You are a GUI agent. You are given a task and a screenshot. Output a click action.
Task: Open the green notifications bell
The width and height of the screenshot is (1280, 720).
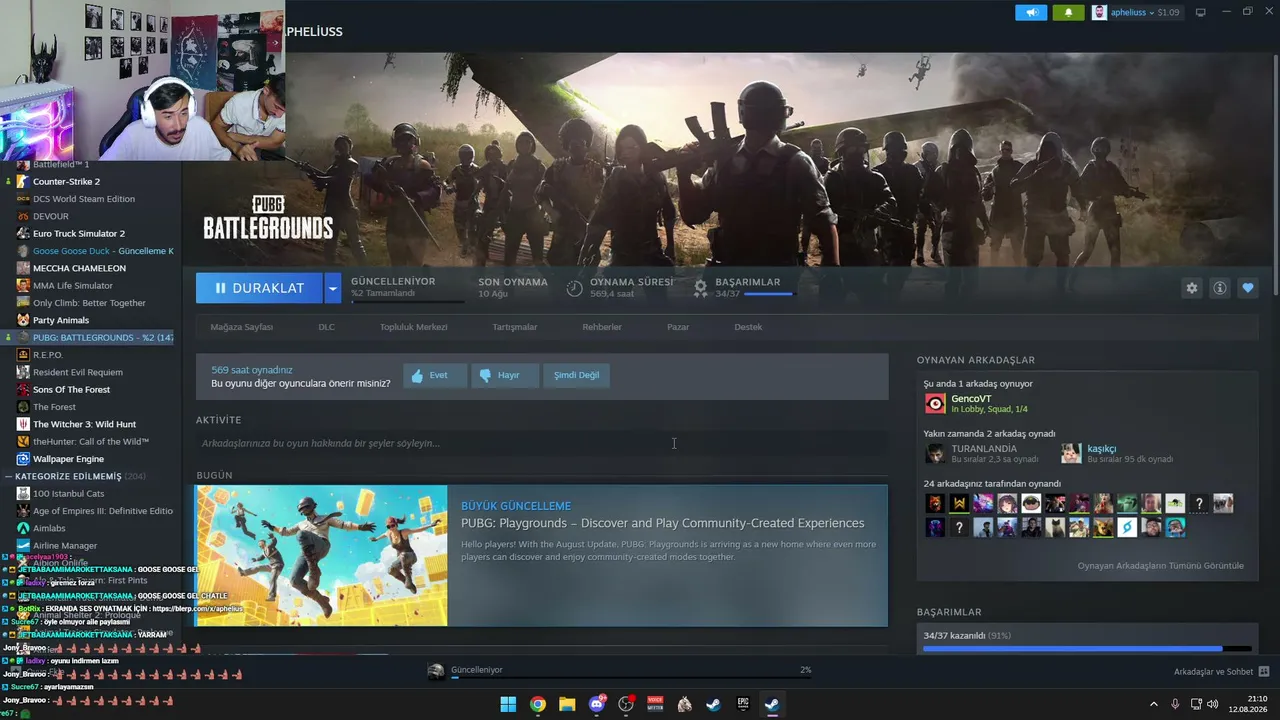pyautogui.click(x=1068, y=12)
